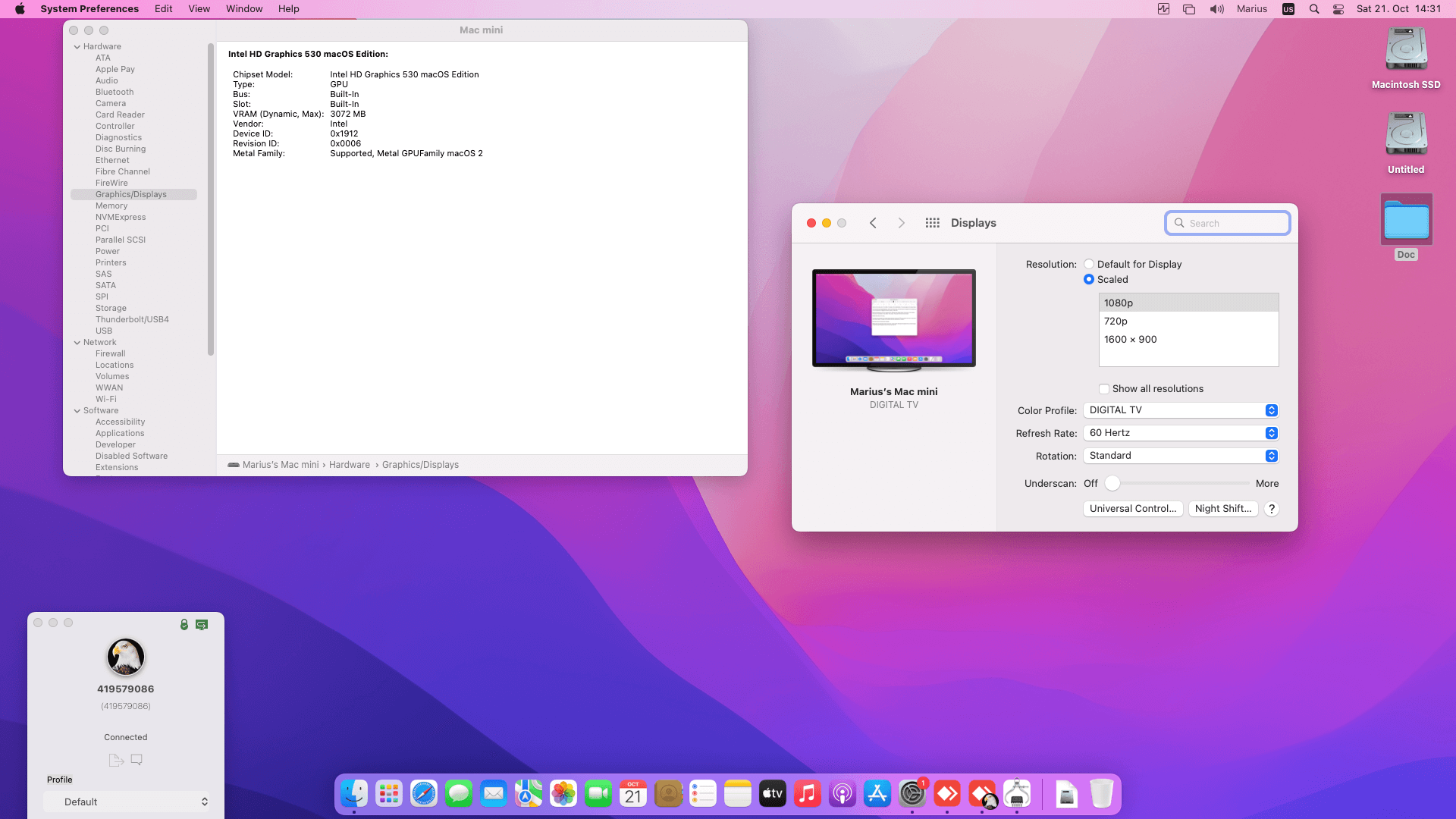Open Night Shift settings
1456x819 pixels.
(x=1223, y=509)
